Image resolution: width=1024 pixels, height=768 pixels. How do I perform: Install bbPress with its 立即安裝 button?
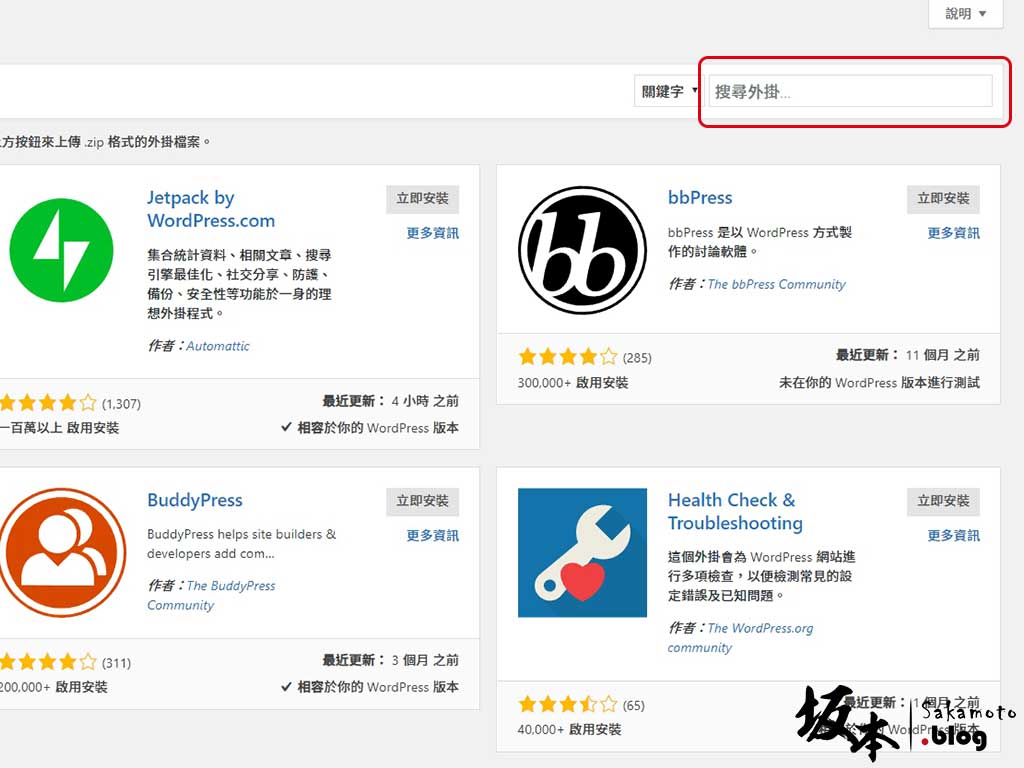(943, 199)
